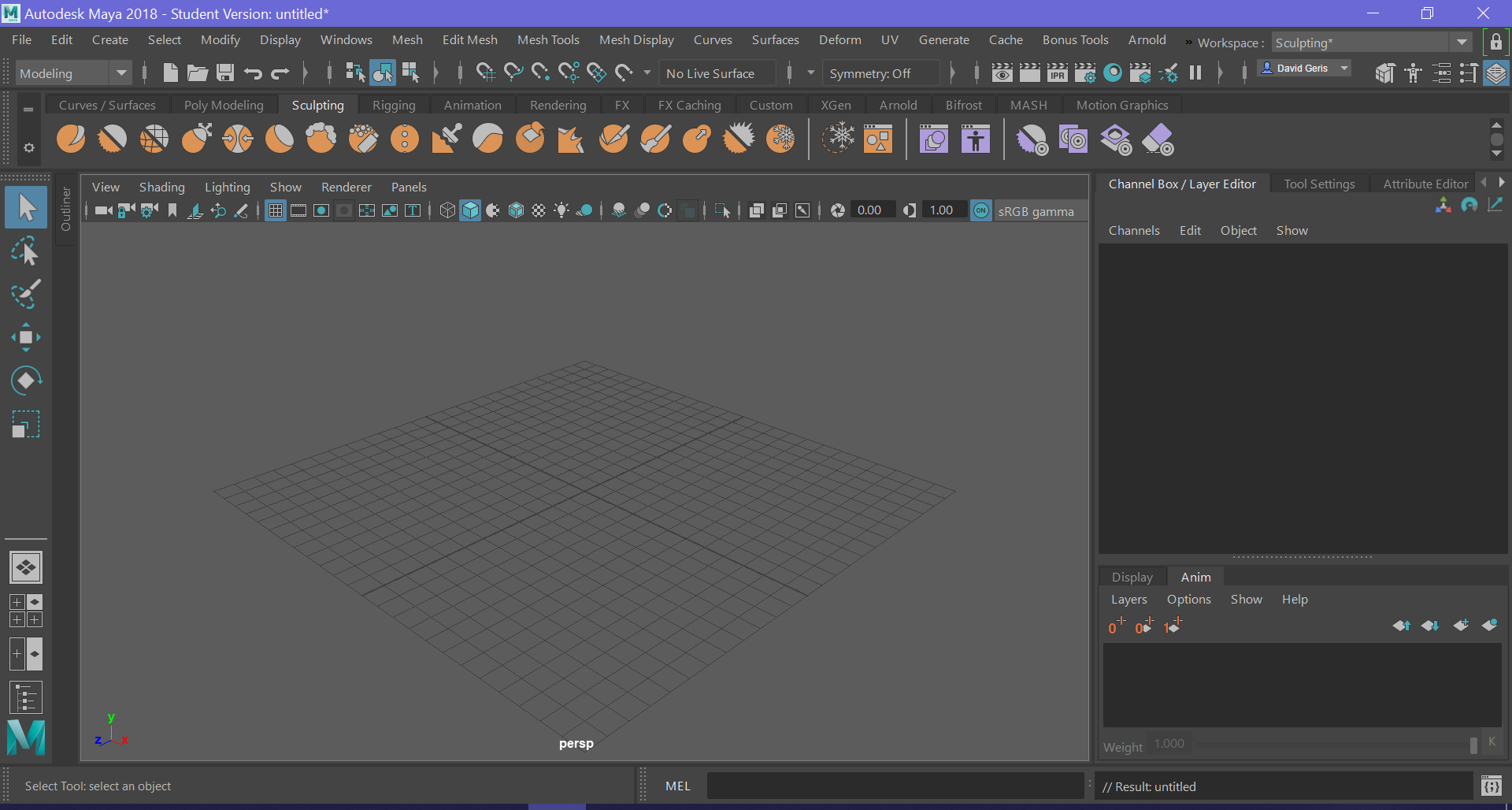The height and width of the screenshot is (810, 1512).
Task: Click the workspace lock padlock icon
Action: click(x=1496, y=42)
